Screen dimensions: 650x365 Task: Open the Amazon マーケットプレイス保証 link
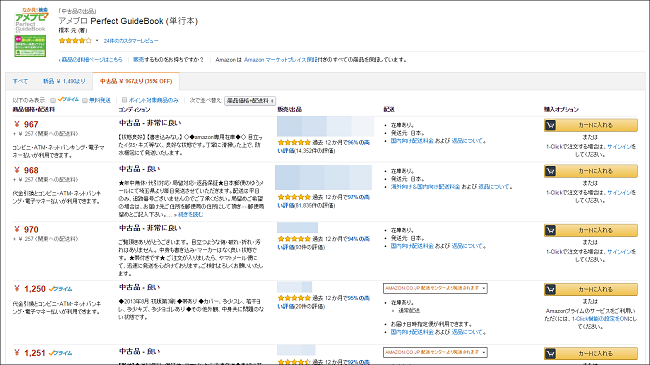[x=281, y=60]
